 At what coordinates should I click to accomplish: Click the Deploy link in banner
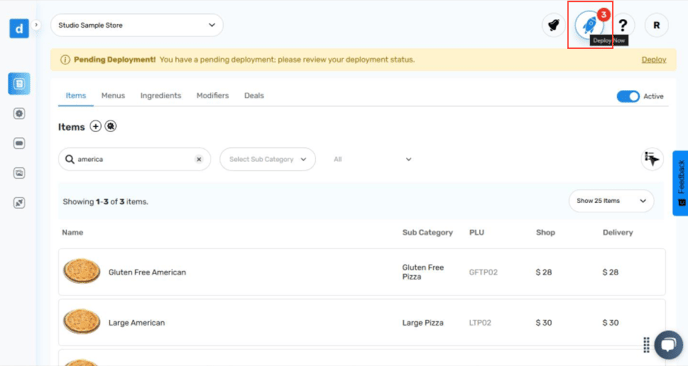point(654,60)
